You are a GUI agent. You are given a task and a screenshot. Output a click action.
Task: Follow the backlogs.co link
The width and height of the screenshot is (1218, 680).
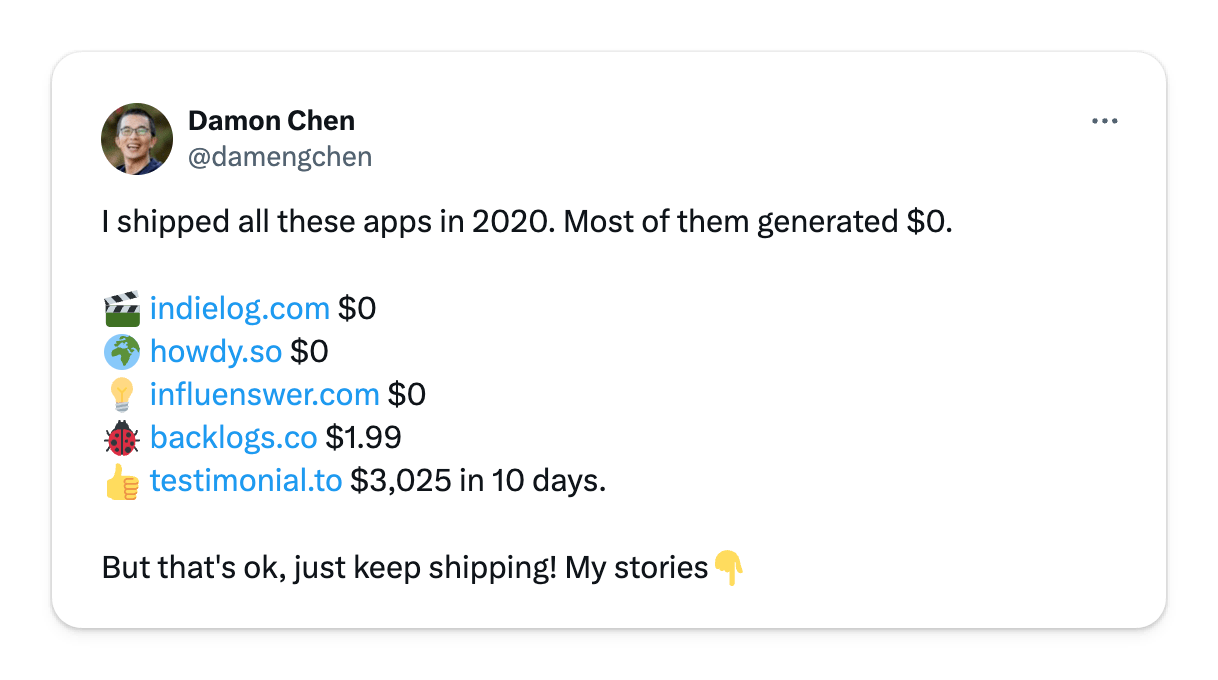click(x=233, y=438)
